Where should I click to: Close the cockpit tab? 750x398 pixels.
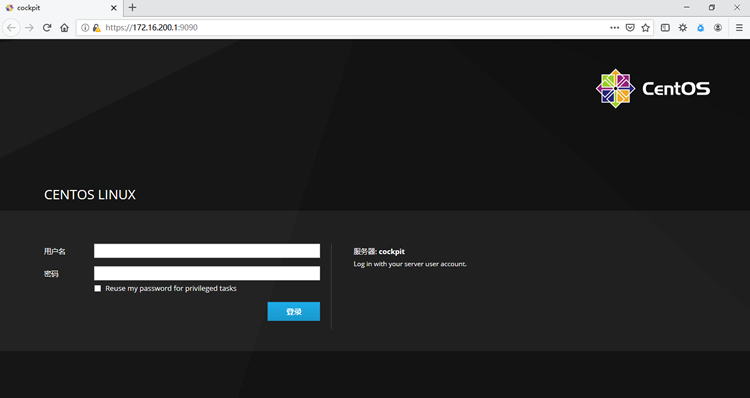113,8
